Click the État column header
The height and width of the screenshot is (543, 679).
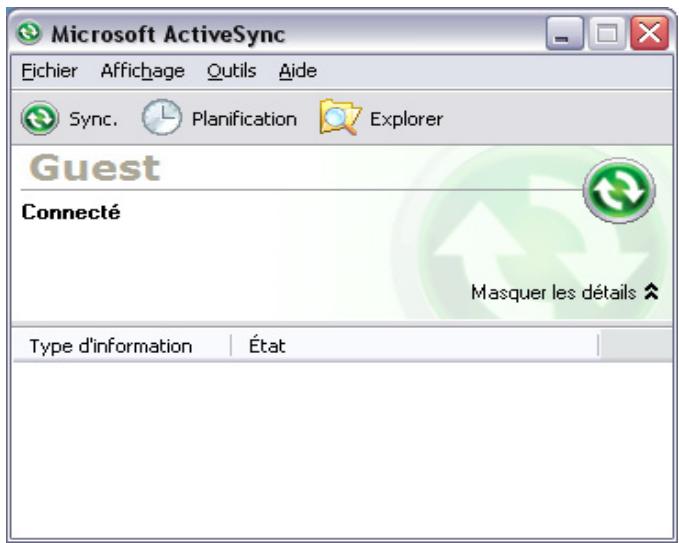(x=415, y=346)
